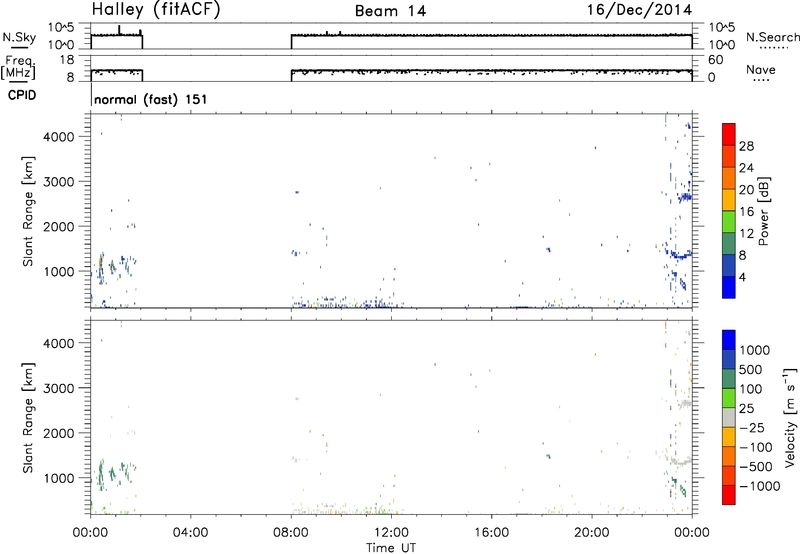Click the yellow 16-20 dB segment of Power colorbar
800x554 pixels.
[729, 199]
